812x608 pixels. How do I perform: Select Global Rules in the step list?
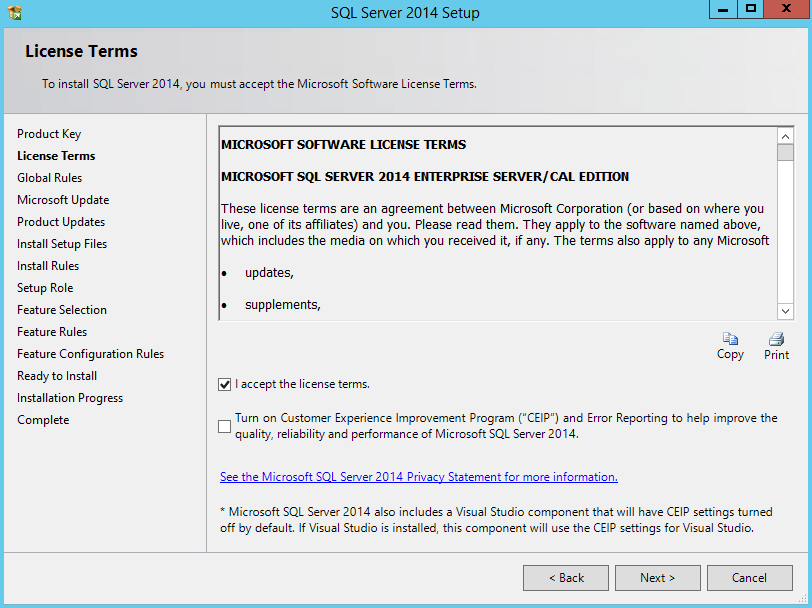point(49,177)
